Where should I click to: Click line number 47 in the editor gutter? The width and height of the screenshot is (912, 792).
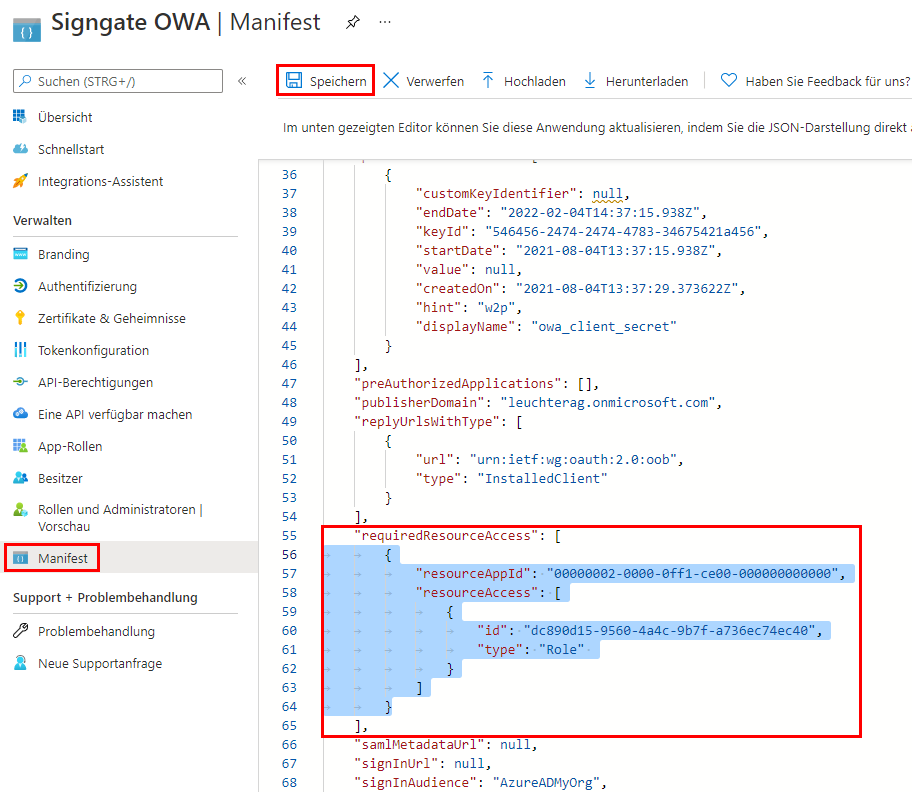click(289, 384)
